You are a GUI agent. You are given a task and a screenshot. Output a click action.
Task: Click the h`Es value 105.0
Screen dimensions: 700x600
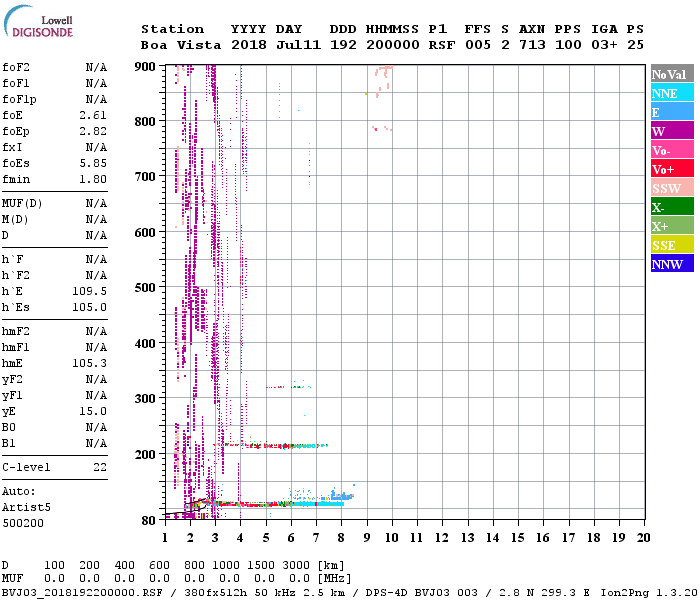90,308
